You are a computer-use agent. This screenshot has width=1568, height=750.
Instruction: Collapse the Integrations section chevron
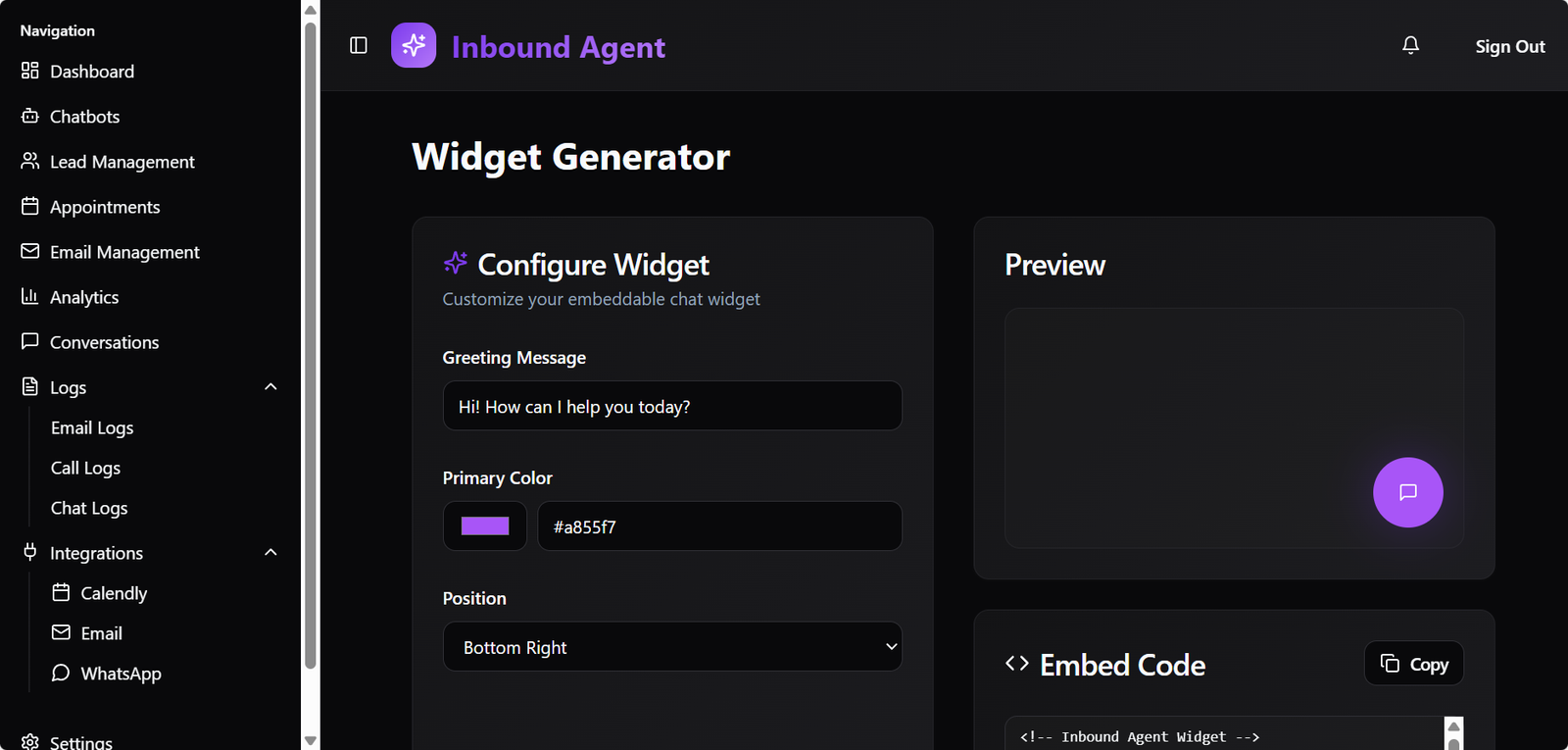(x=270, y=553)
